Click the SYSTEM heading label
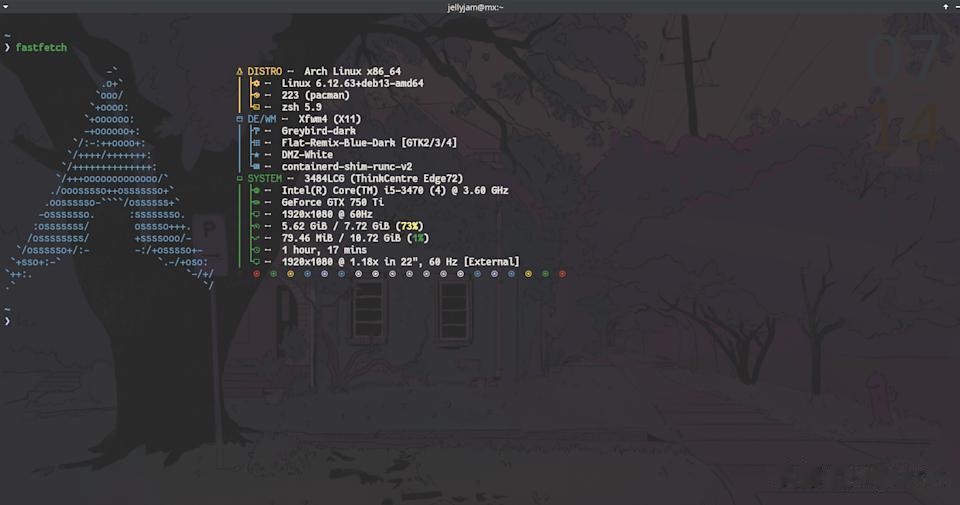 pos(264,179)
